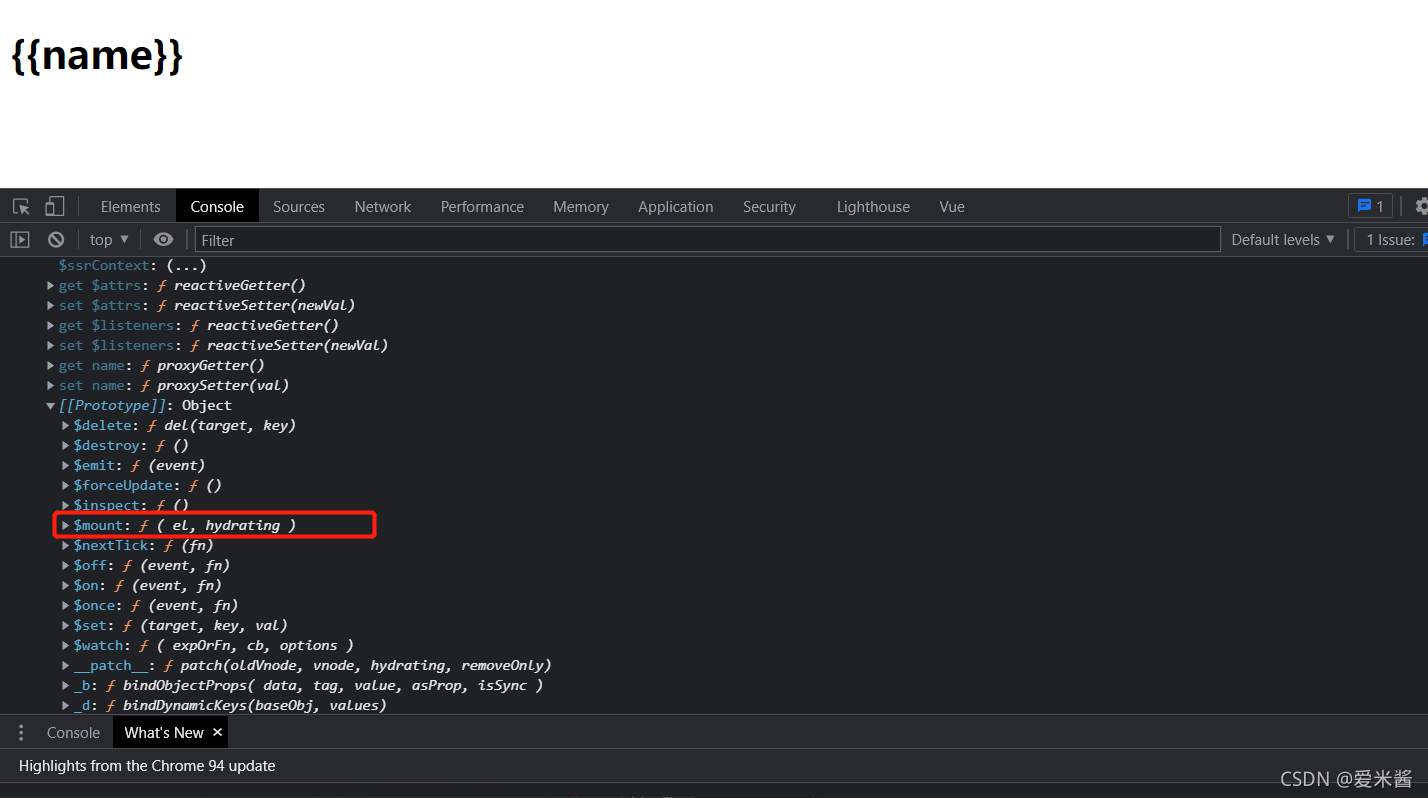Expand the set name proxySetter entry

[x=51, y=386]
